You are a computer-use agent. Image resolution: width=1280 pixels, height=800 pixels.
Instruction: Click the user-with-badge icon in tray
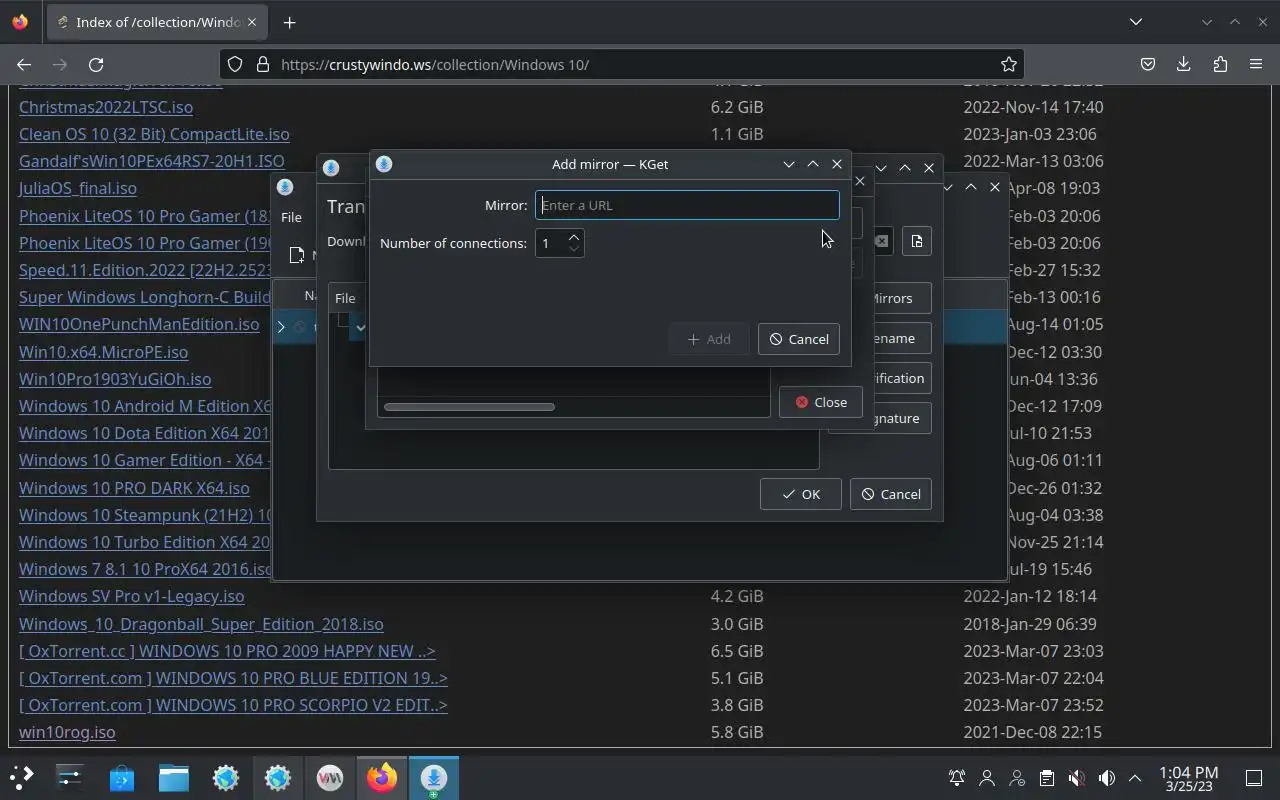1017,777
